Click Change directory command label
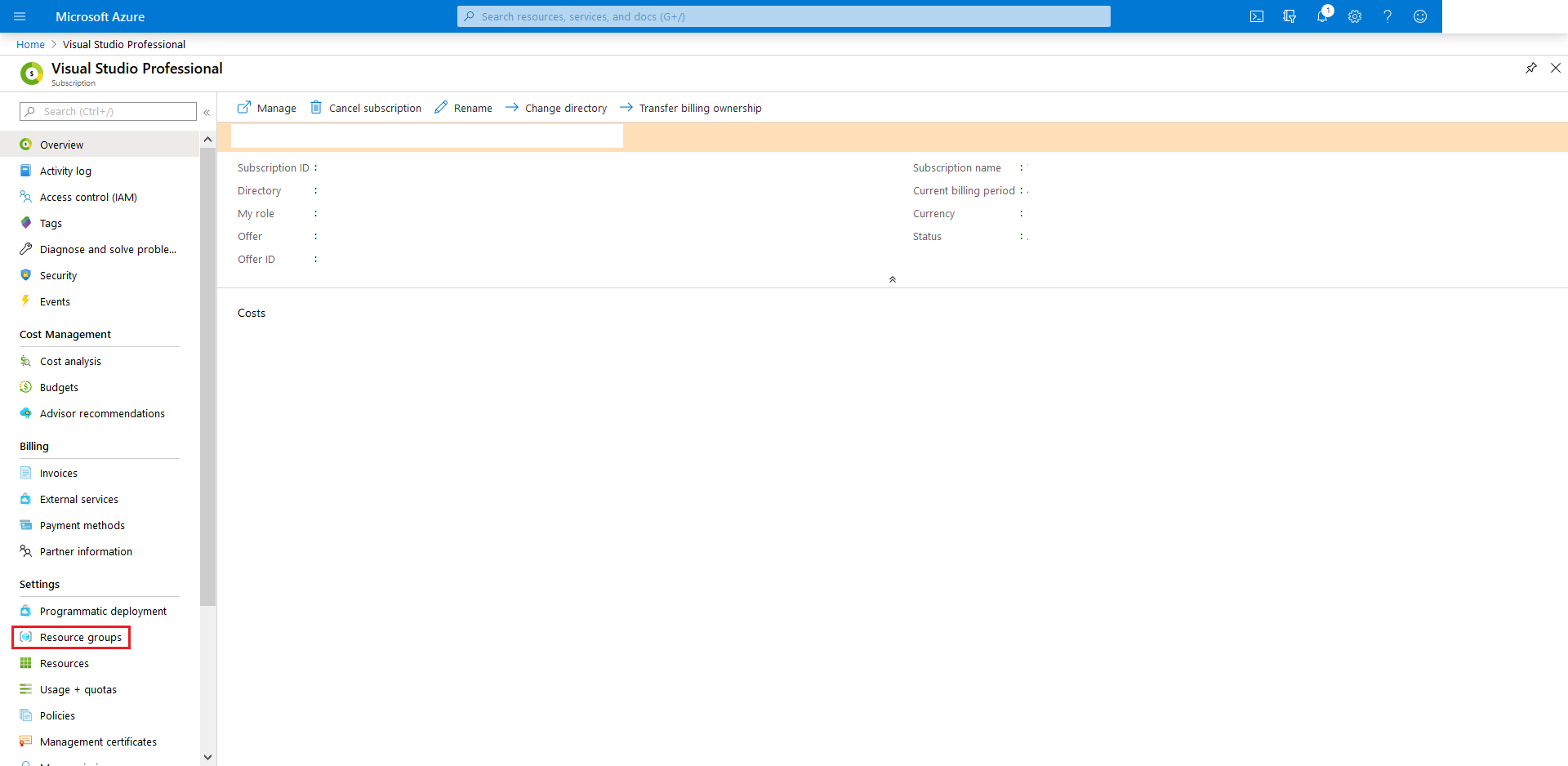The height and width of the screenshot is (766, 1568). [x=566, y=108]
